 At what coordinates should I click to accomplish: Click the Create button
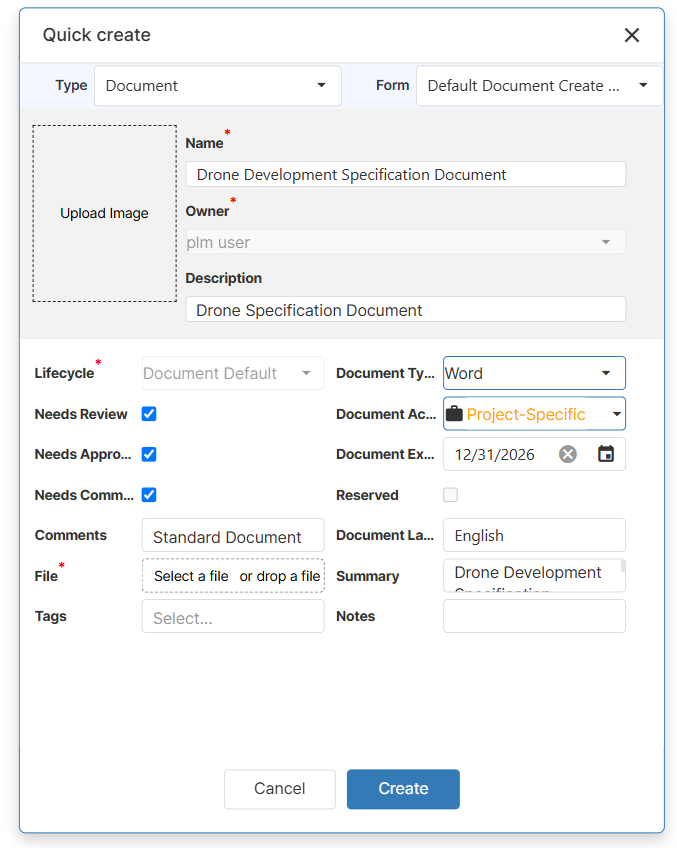(403, 788)
